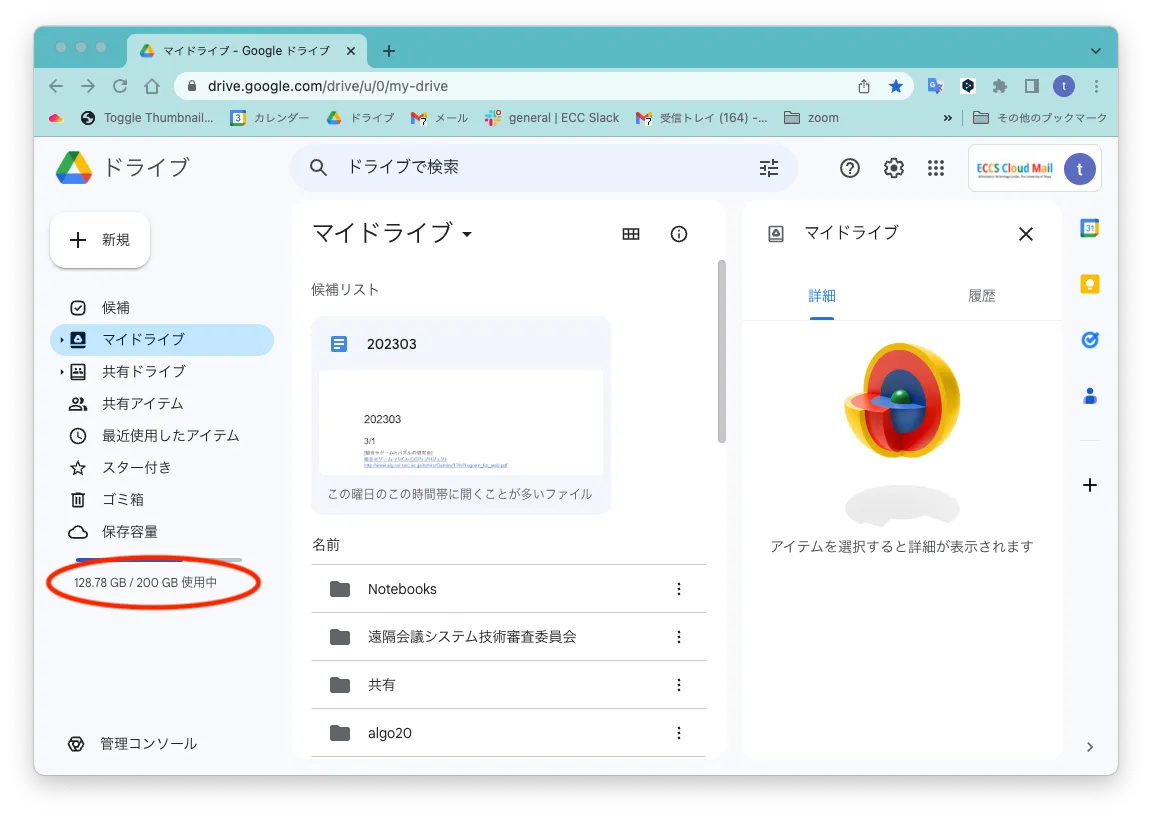
Task: Select the 詳細 tab
Action: [x=822, y=296]
